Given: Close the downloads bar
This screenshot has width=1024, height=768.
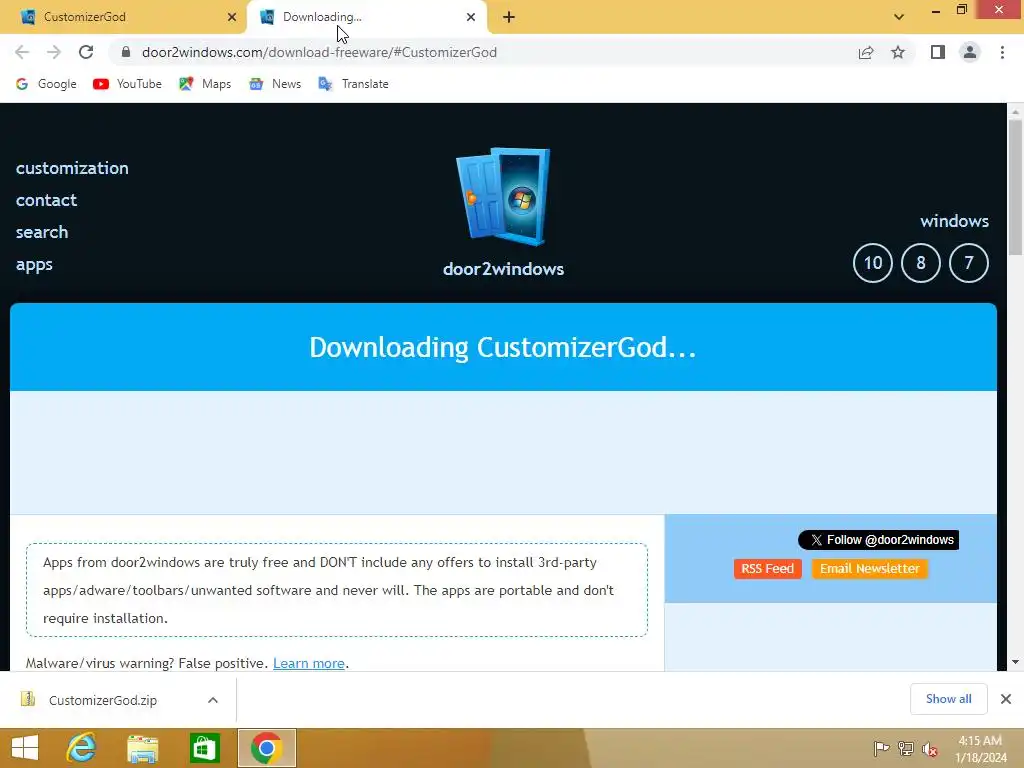Looking at the screenshot, I should [1006, 699].
